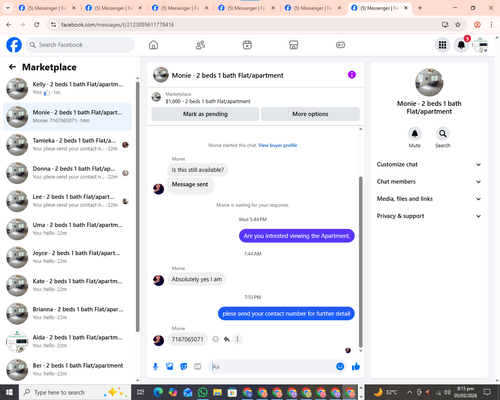This screenshot has width=500, height=400.
Task: Mute this chat using bell icon
Action: click(x=414, y=134)
